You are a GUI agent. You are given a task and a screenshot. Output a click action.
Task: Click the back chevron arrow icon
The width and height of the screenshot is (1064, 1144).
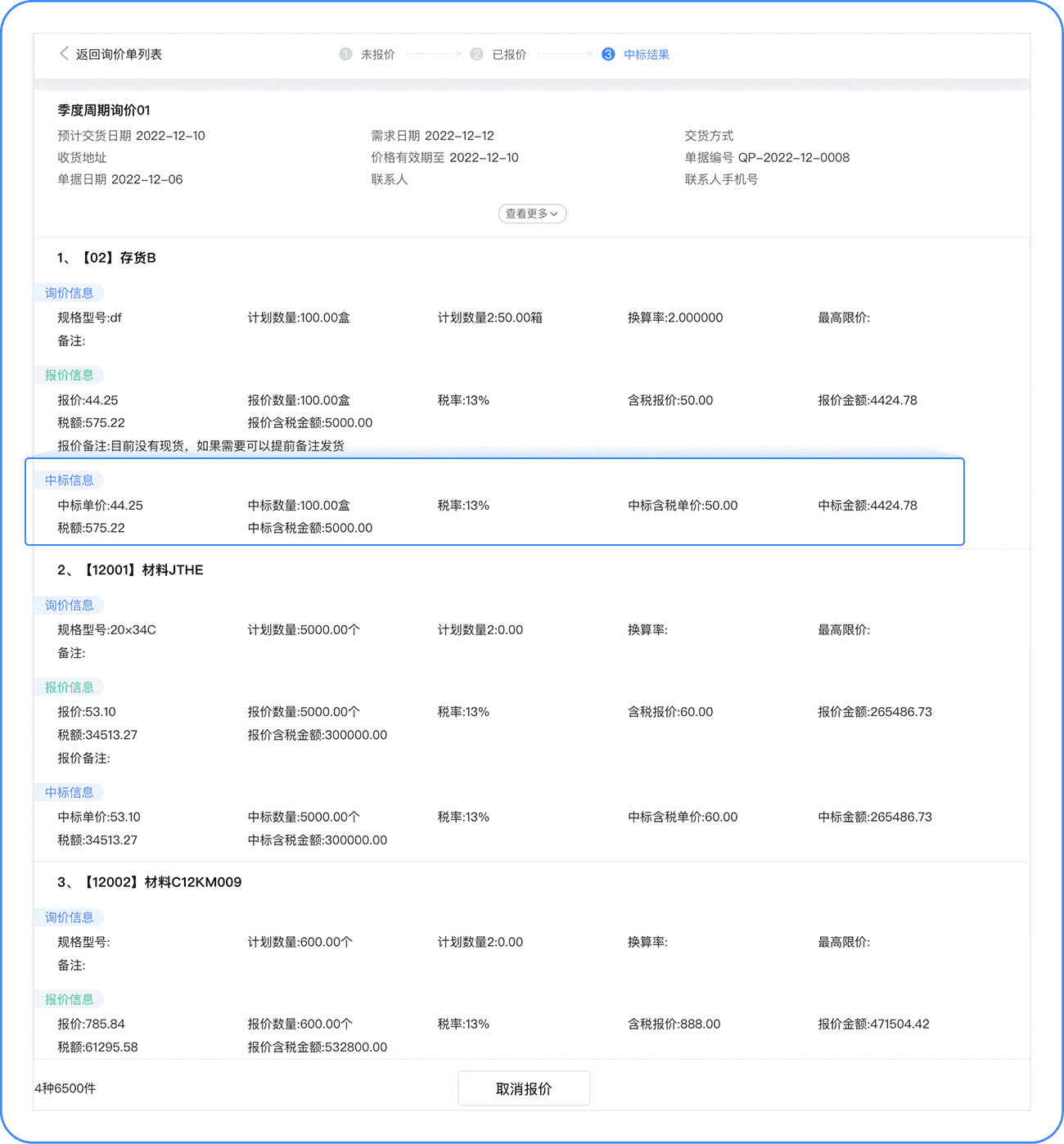(64, 54)
